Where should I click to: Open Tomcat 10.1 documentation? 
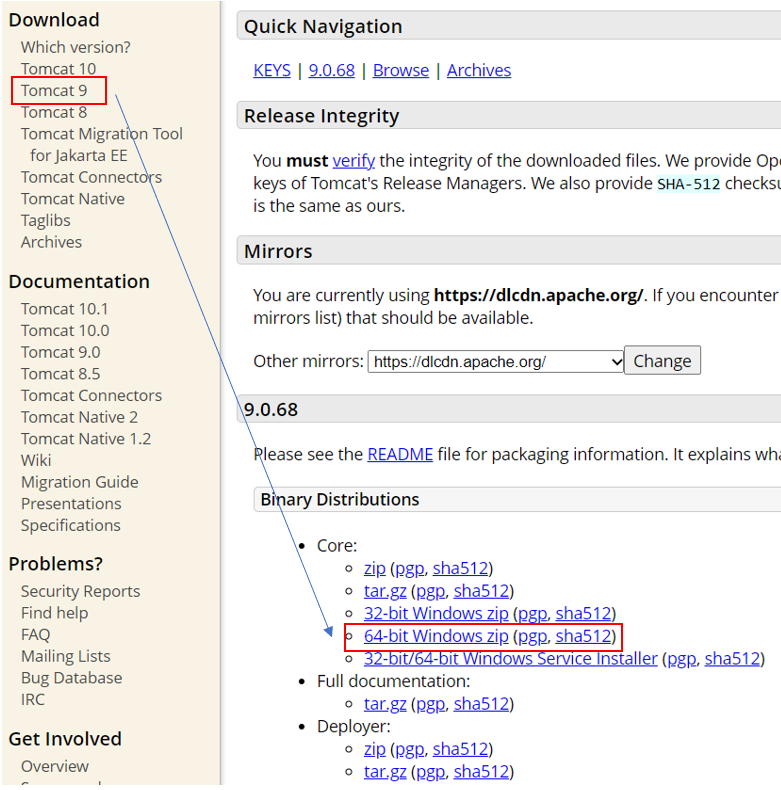(x=64, y=309)
